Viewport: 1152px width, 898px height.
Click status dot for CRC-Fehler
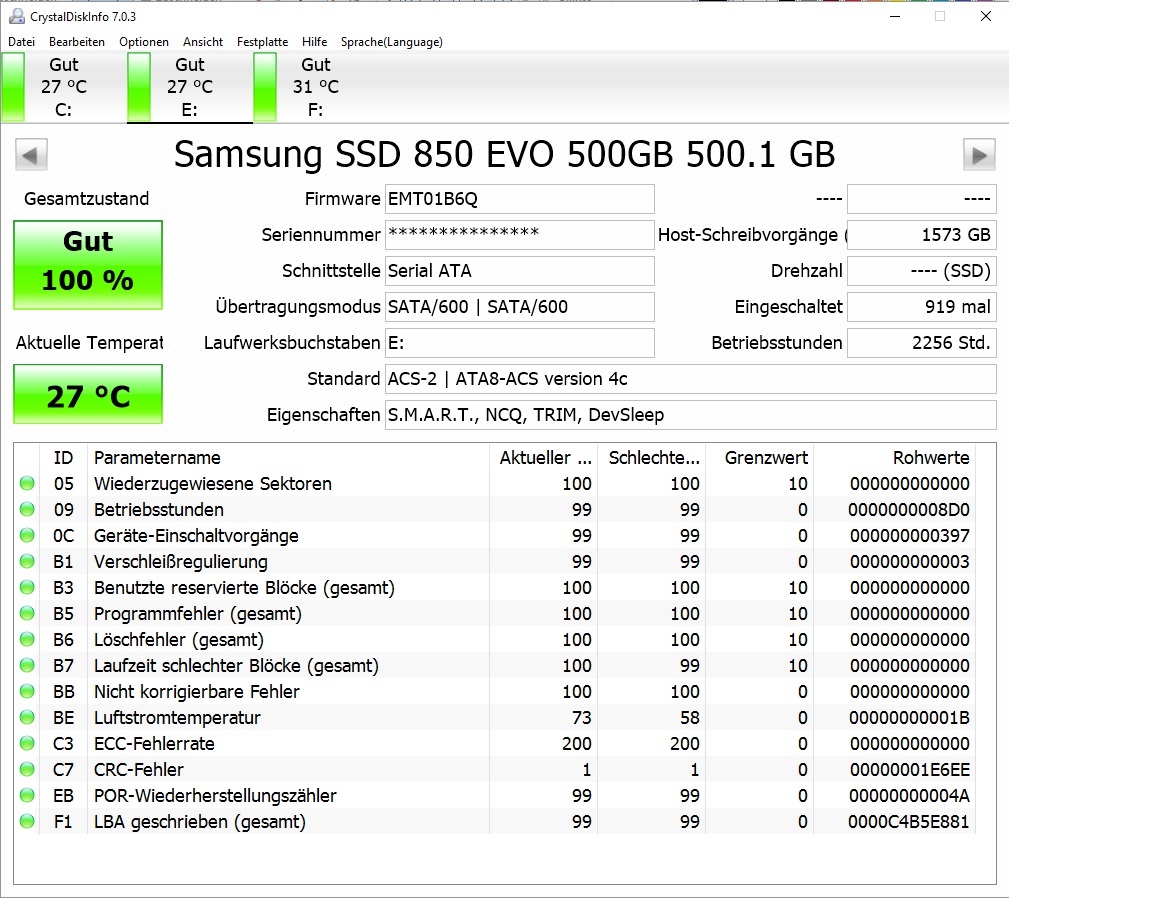(x=27, y=769)
